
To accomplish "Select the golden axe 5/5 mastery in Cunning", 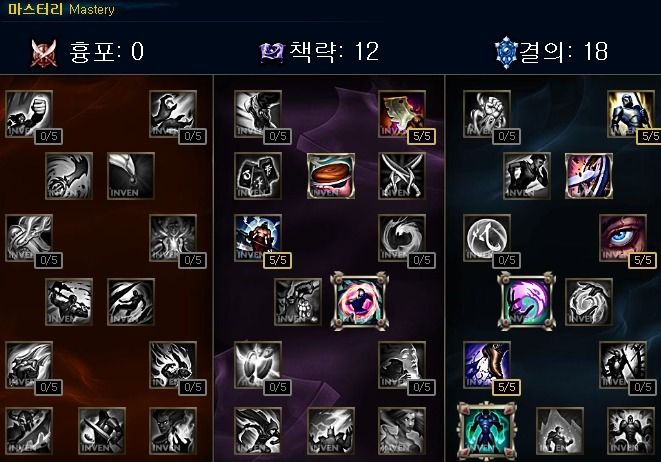I will point(402,114).
